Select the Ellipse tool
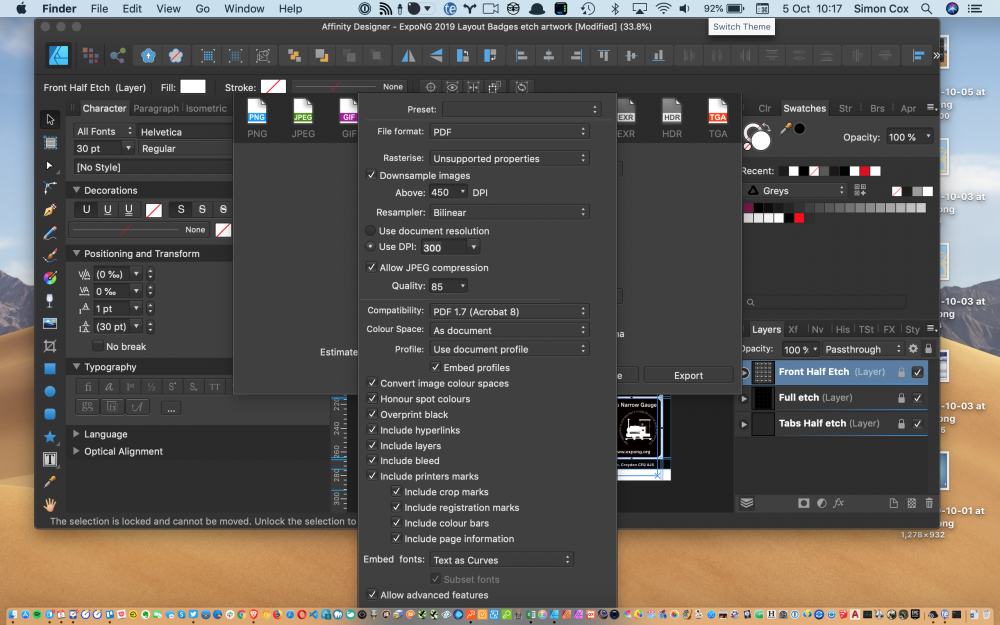1000x625 pixels. click(x=51, y=391)
